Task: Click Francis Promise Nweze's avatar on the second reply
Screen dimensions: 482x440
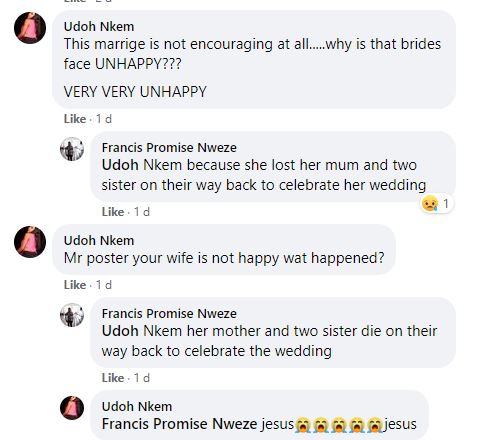Action: (72, 315)
